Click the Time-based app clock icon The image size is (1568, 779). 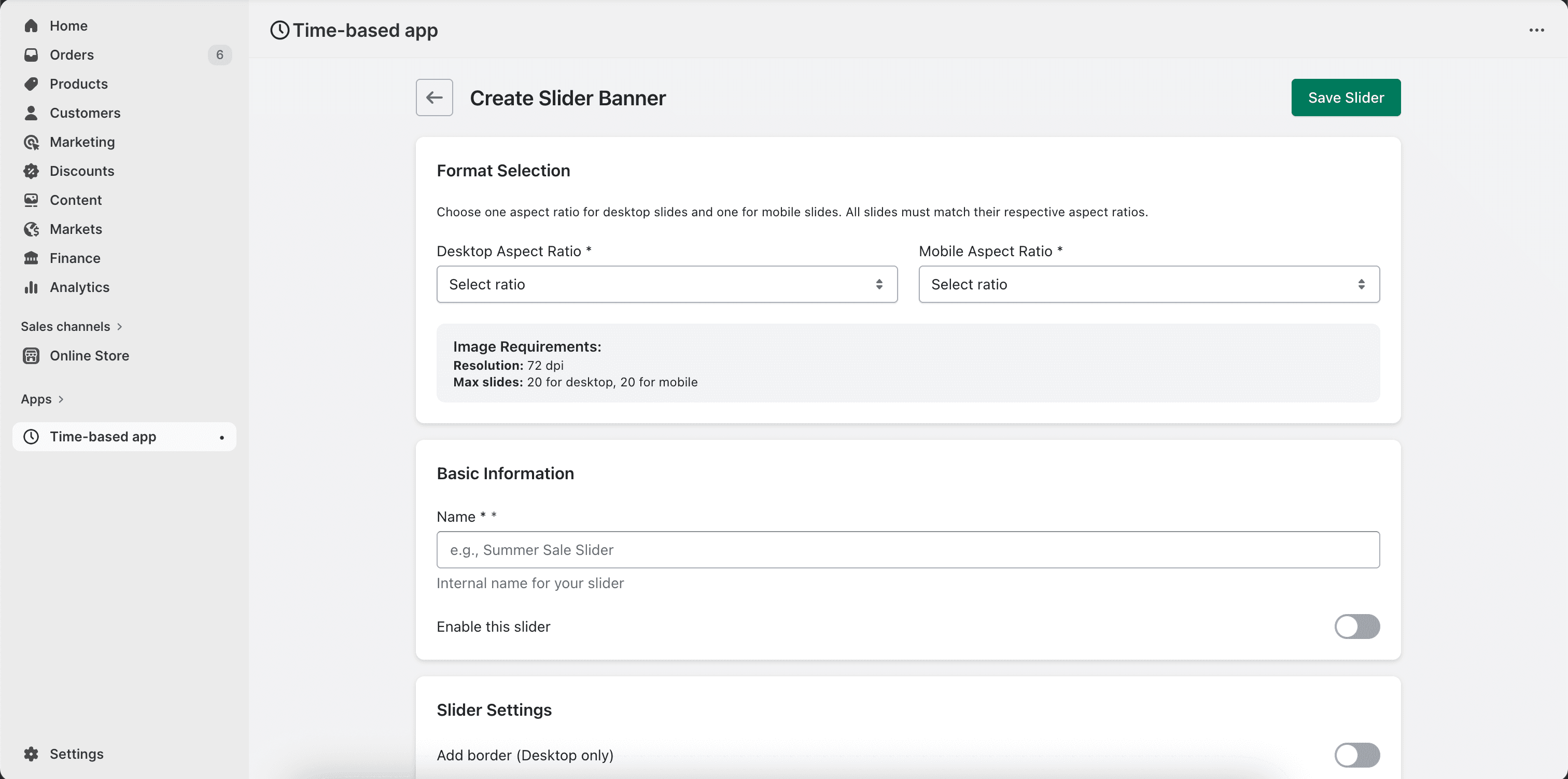tap(31, 437)
